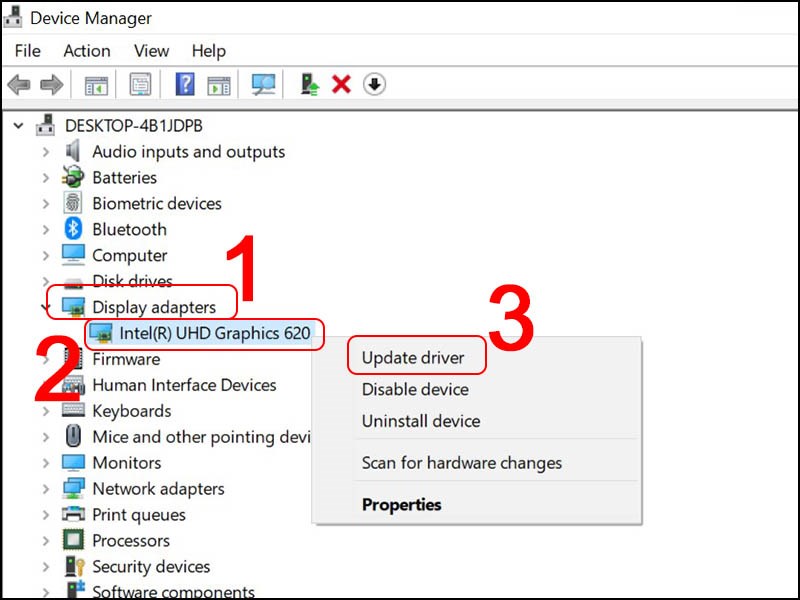
Task: Open the Action menu
Action: 87,51
